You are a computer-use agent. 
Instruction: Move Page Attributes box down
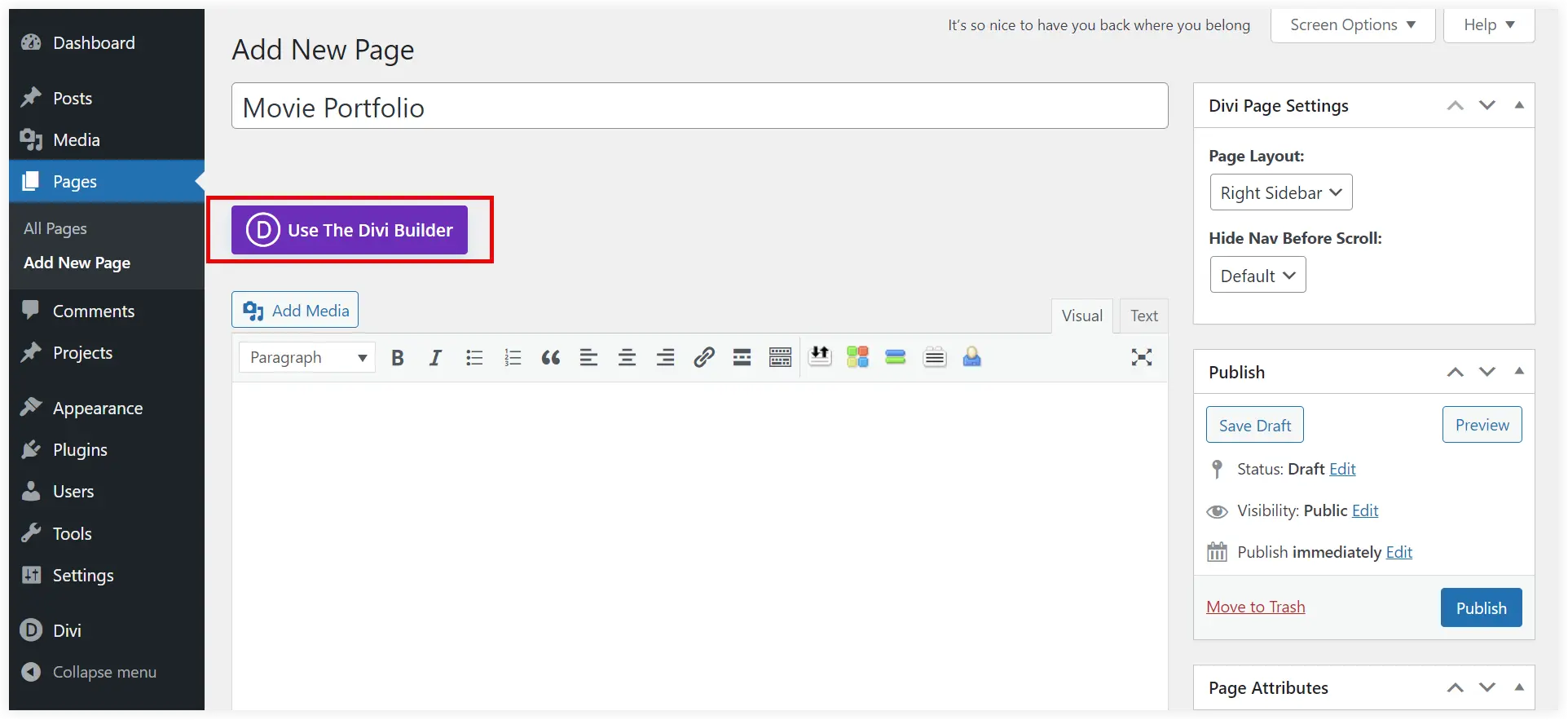click(x=1487, y=688)
